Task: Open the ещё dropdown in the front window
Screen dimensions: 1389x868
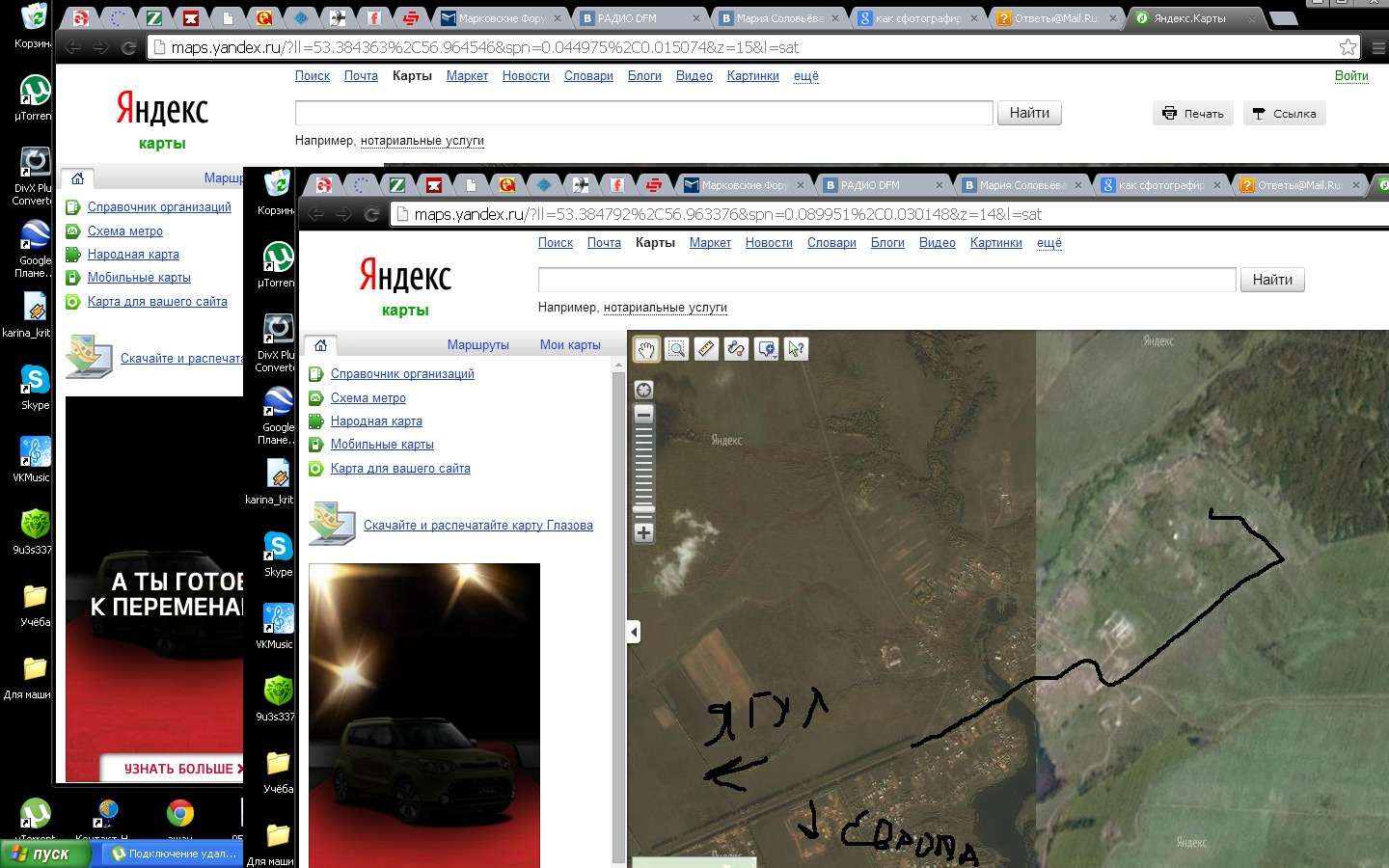Action: click(x=1049, y=243)
